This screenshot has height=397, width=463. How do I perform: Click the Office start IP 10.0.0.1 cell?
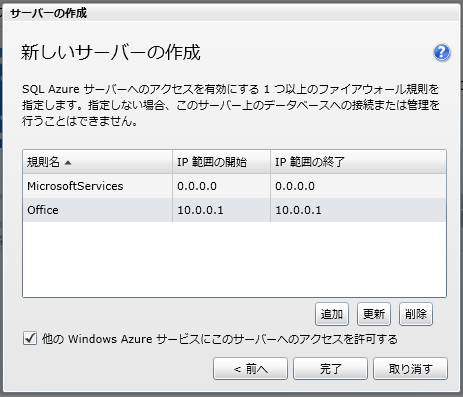click(x=221, y=210)
